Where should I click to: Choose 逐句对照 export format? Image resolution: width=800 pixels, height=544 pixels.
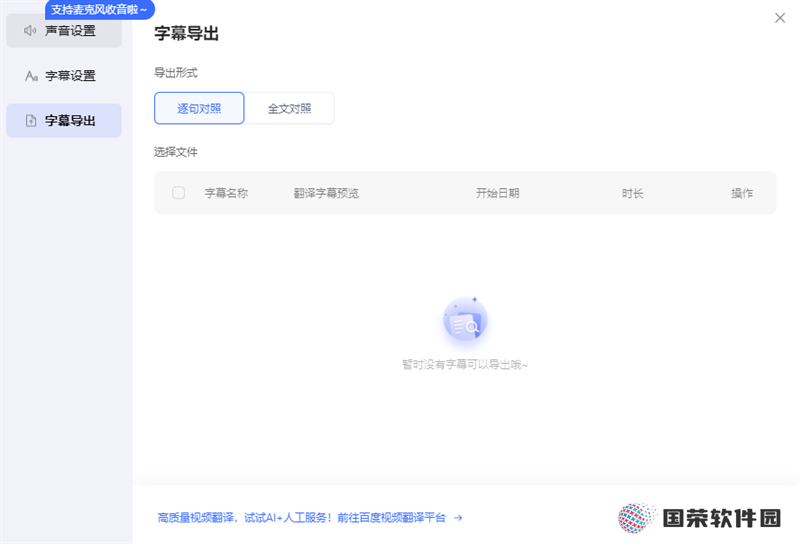point(199,108)
